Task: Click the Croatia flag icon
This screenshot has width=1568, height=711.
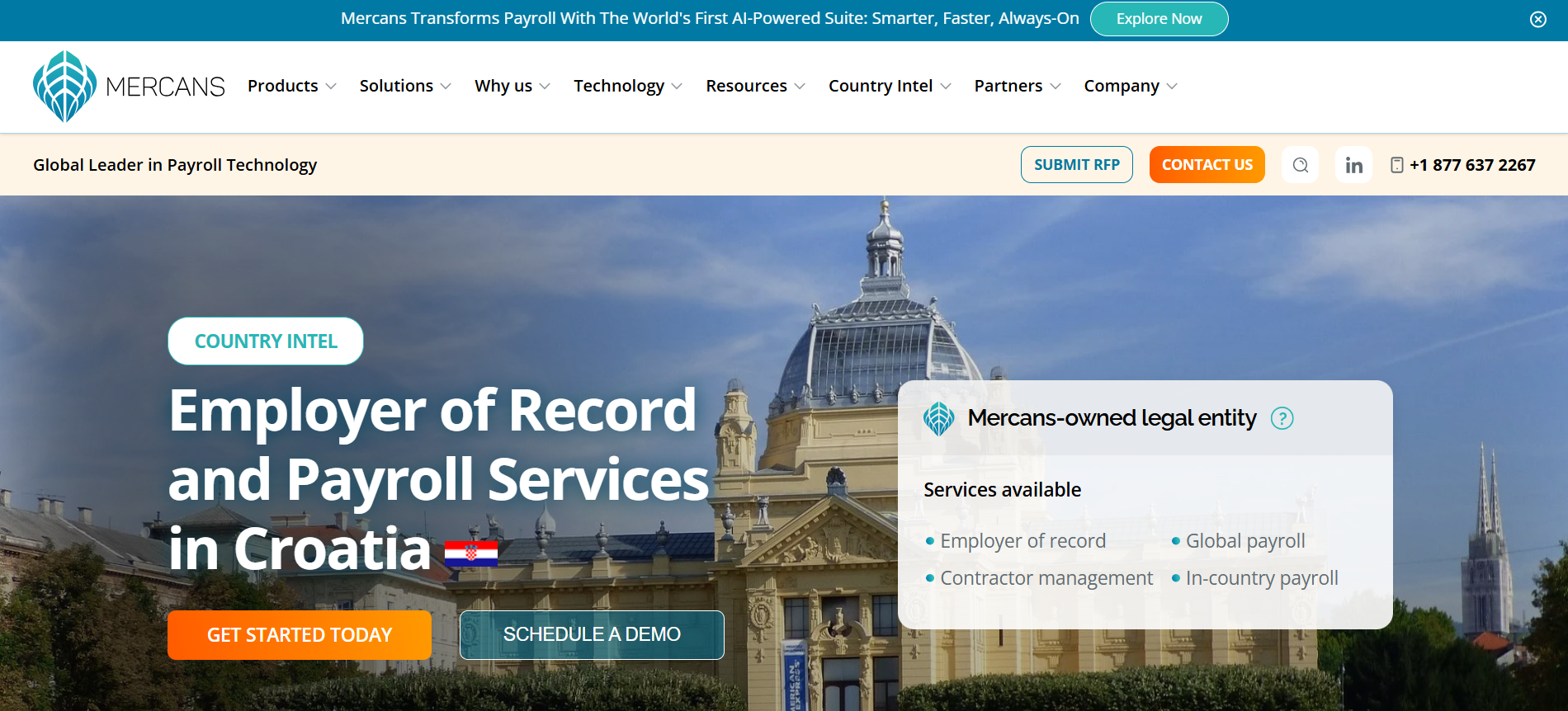Action: coord(471,553)
